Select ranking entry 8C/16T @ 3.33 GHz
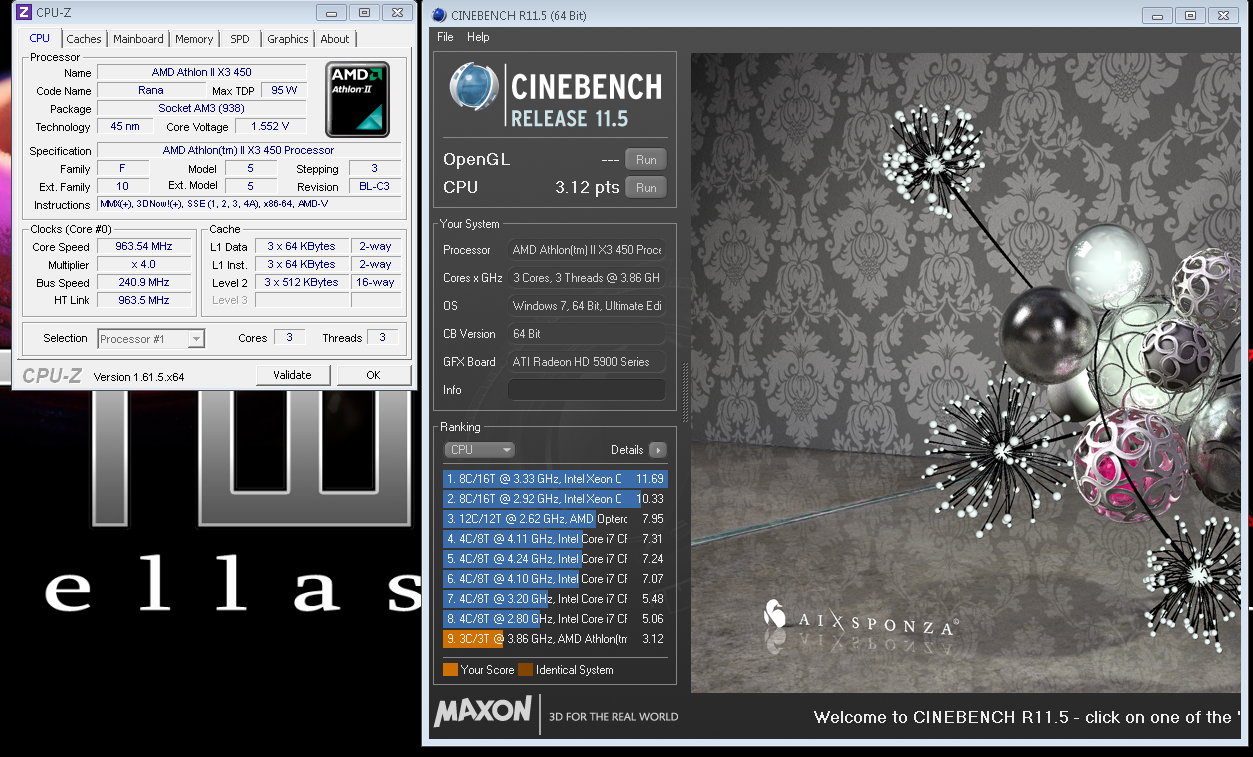The height and width of the screenshot is (757, 1253). [x=555, y=479]
